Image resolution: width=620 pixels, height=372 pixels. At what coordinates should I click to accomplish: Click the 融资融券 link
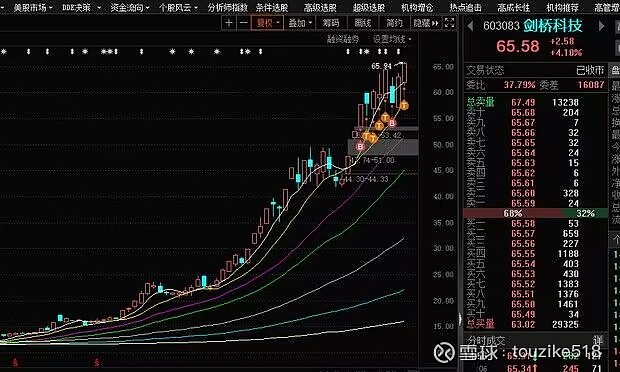[343, 39]
